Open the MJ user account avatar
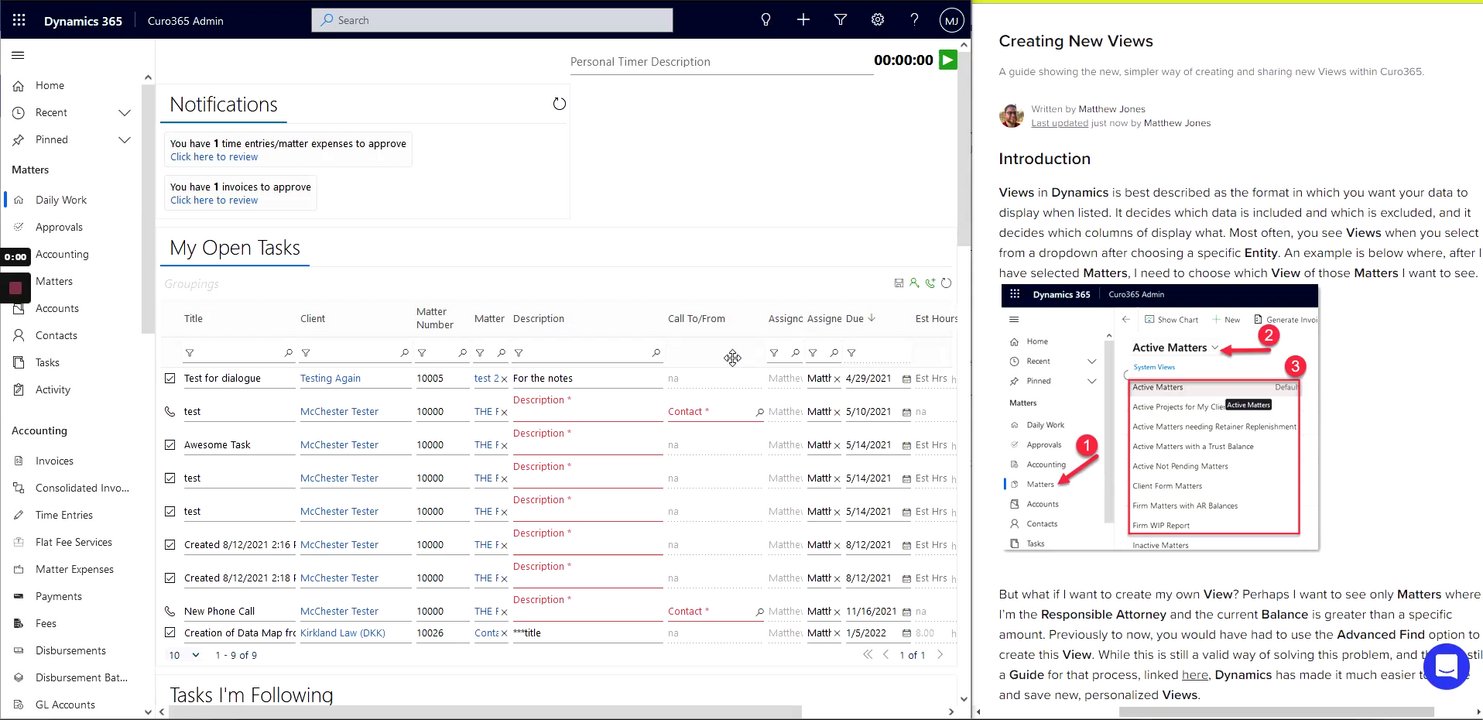Screen dimensions: 1483x720 coord(951,20)
